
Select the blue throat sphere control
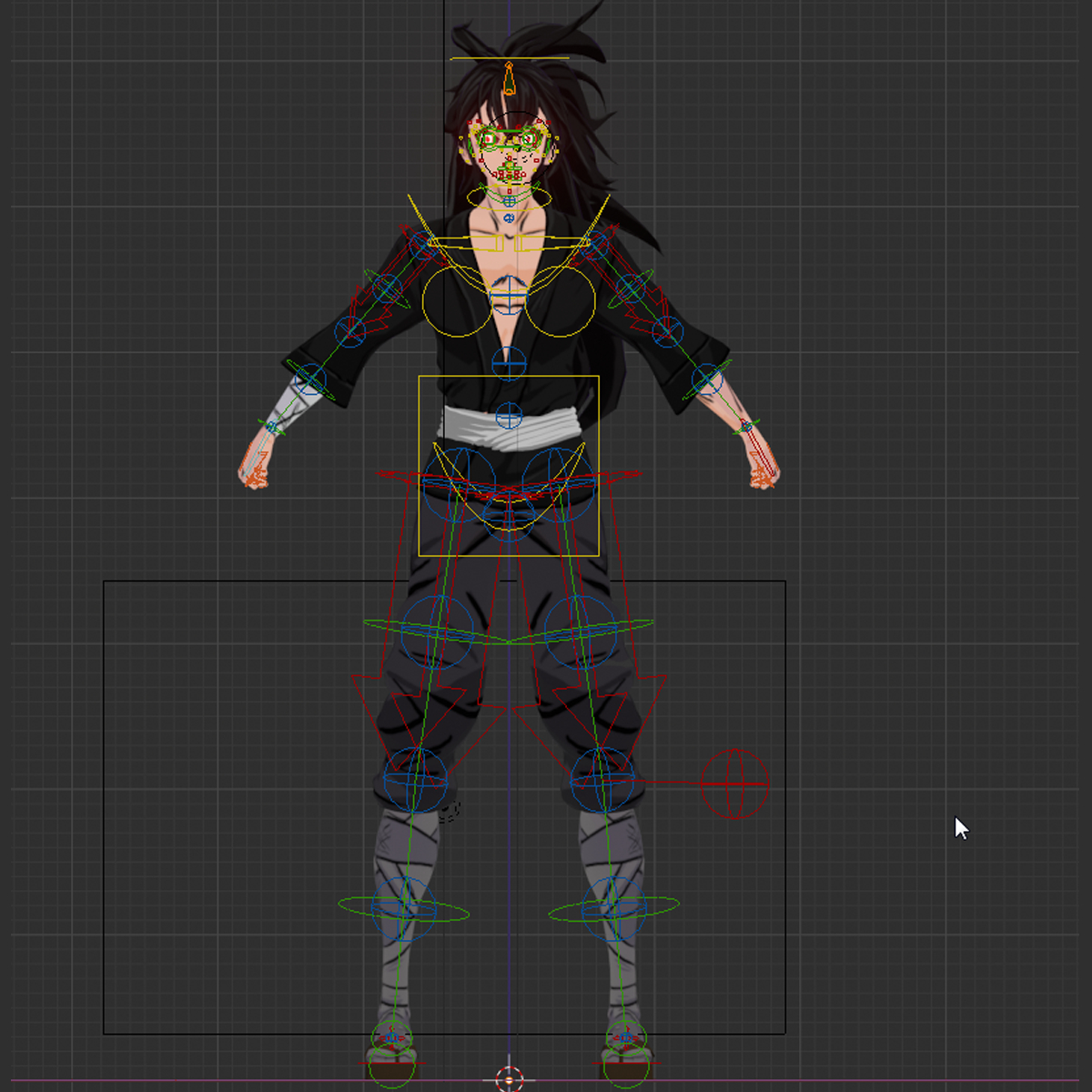[510, 201]
